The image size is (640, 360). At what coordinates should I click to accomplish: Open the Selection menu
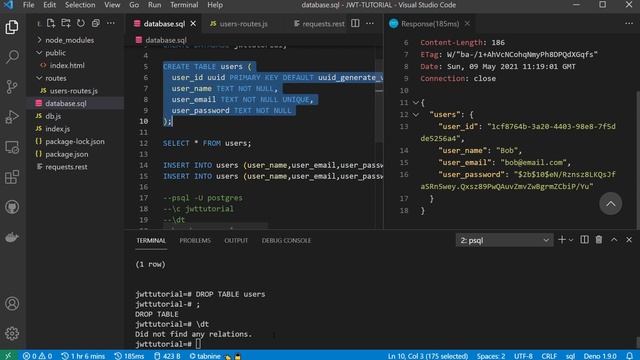point(80,5)
